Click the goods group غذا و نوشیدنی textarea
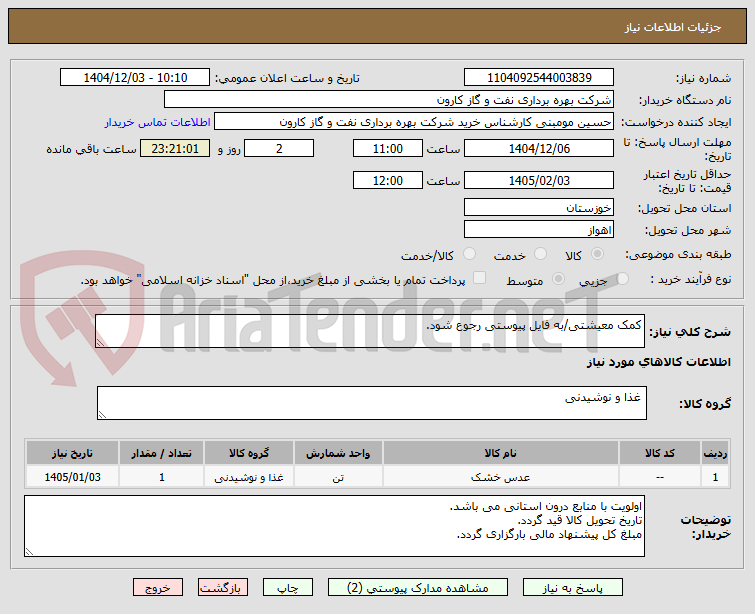The width and height of the screenshot is (755, 614). (372, 403)
